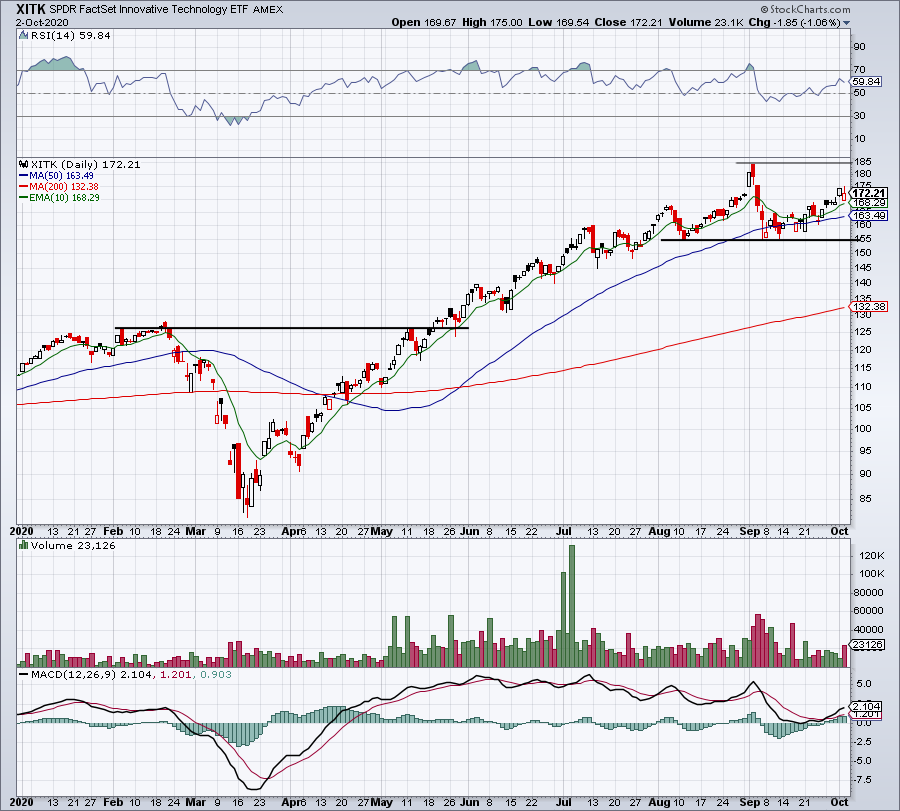The image size is (900, 811).
Task: Click the 132.38 red MA axis tag
Action: coord(870,307)
